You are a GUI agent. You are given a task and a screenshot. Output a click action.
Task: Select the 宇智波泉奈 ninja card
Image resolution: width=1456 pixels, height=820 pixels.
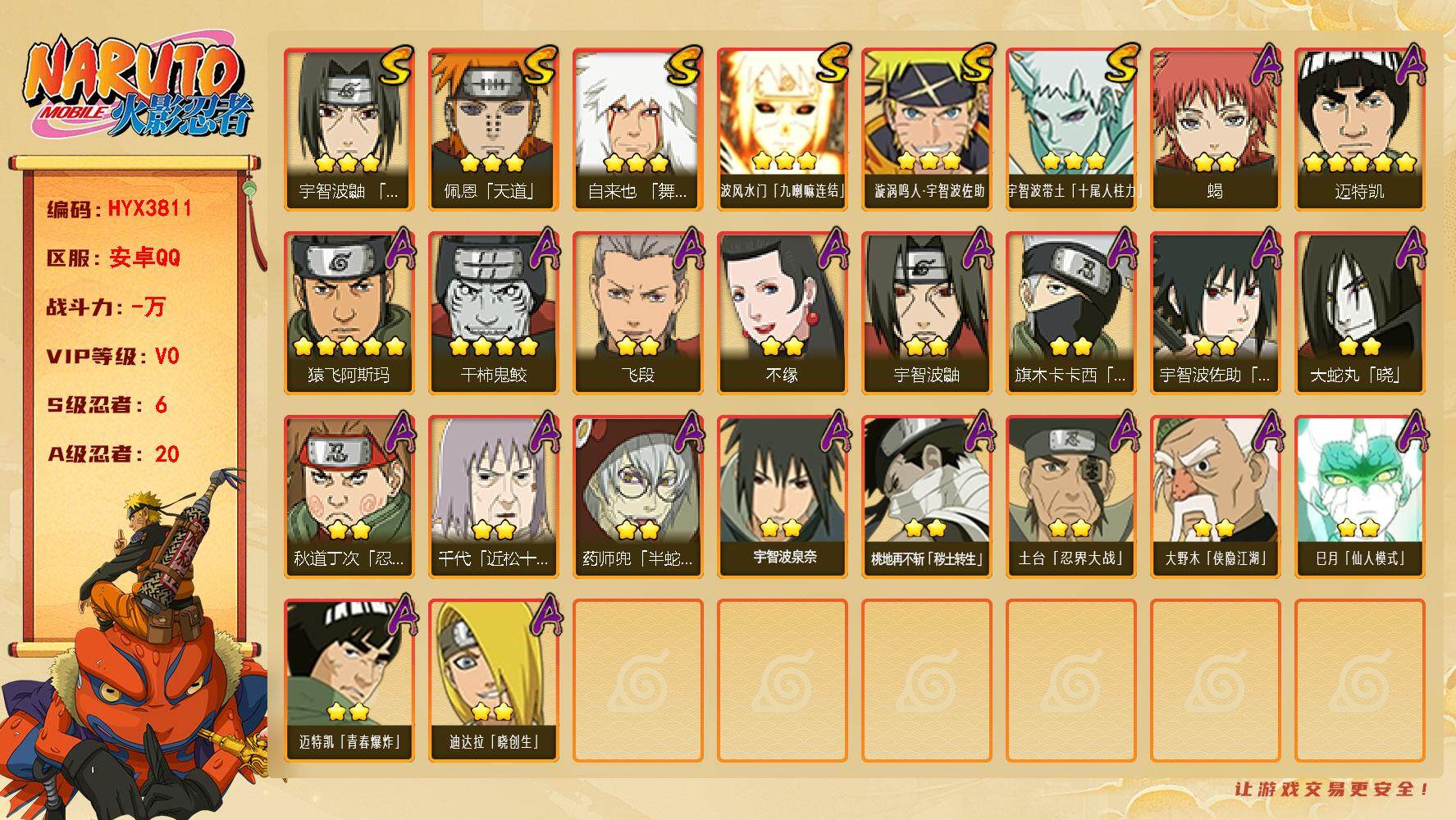click(782, 497)
